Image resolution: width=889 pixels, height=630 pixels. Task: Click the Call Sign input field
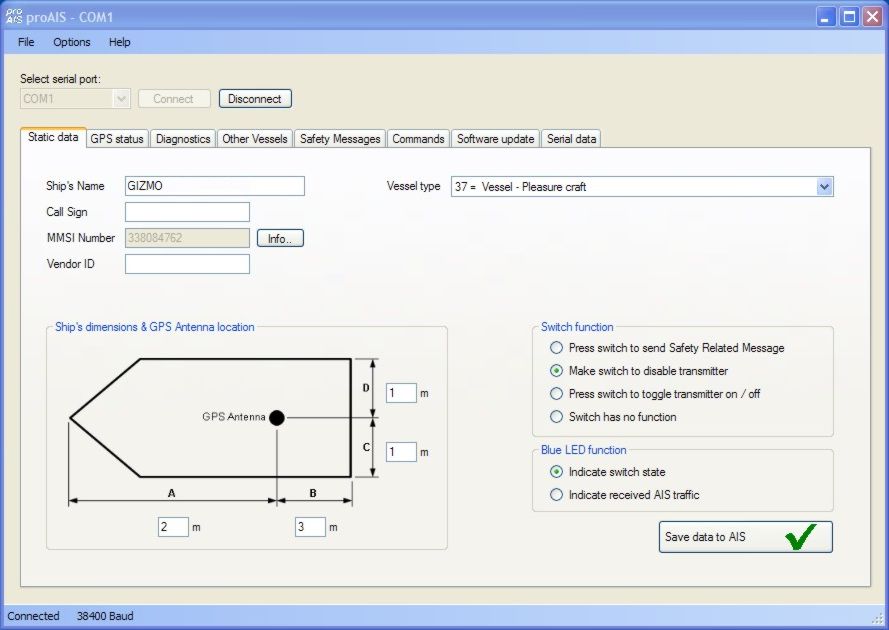pyautogui.click(x=187, y=212)
